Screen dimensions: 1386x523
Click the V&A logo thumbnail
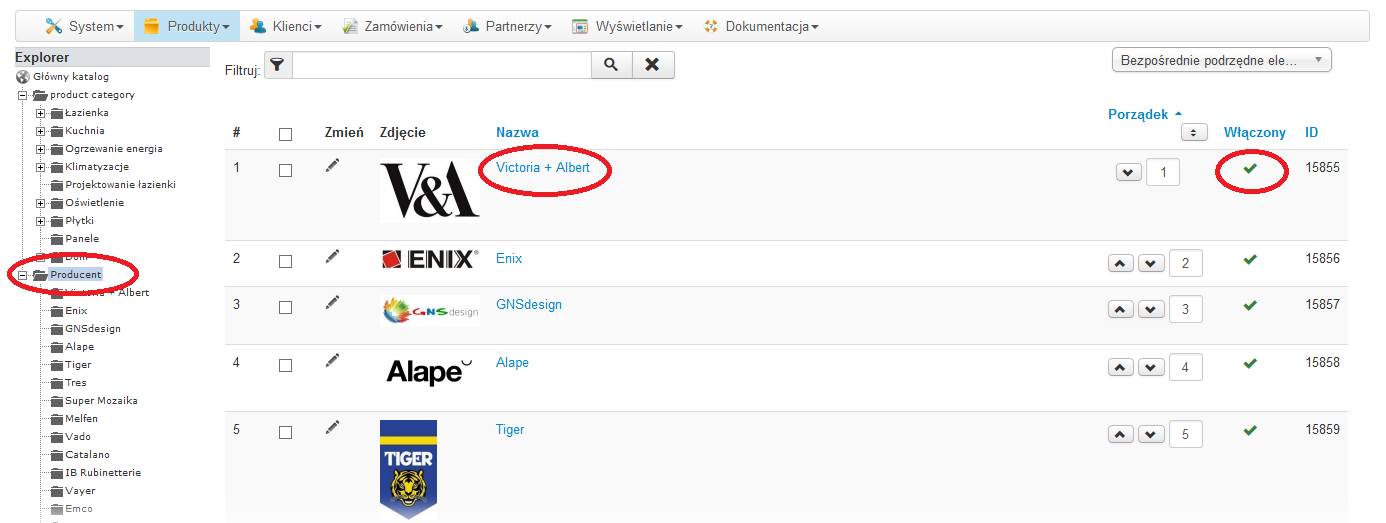tap(430, 191)
